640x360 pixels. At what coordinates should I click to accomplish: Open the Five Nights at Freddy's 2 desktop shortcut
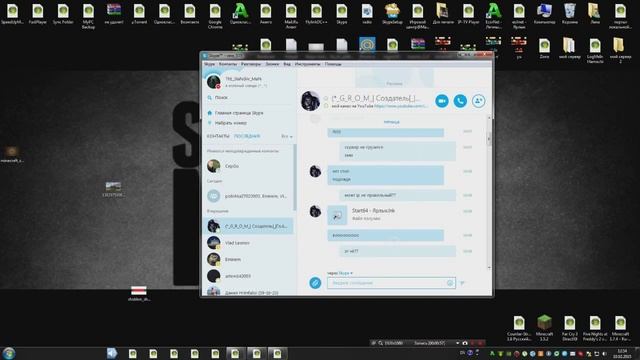click(x=595, y=328)
